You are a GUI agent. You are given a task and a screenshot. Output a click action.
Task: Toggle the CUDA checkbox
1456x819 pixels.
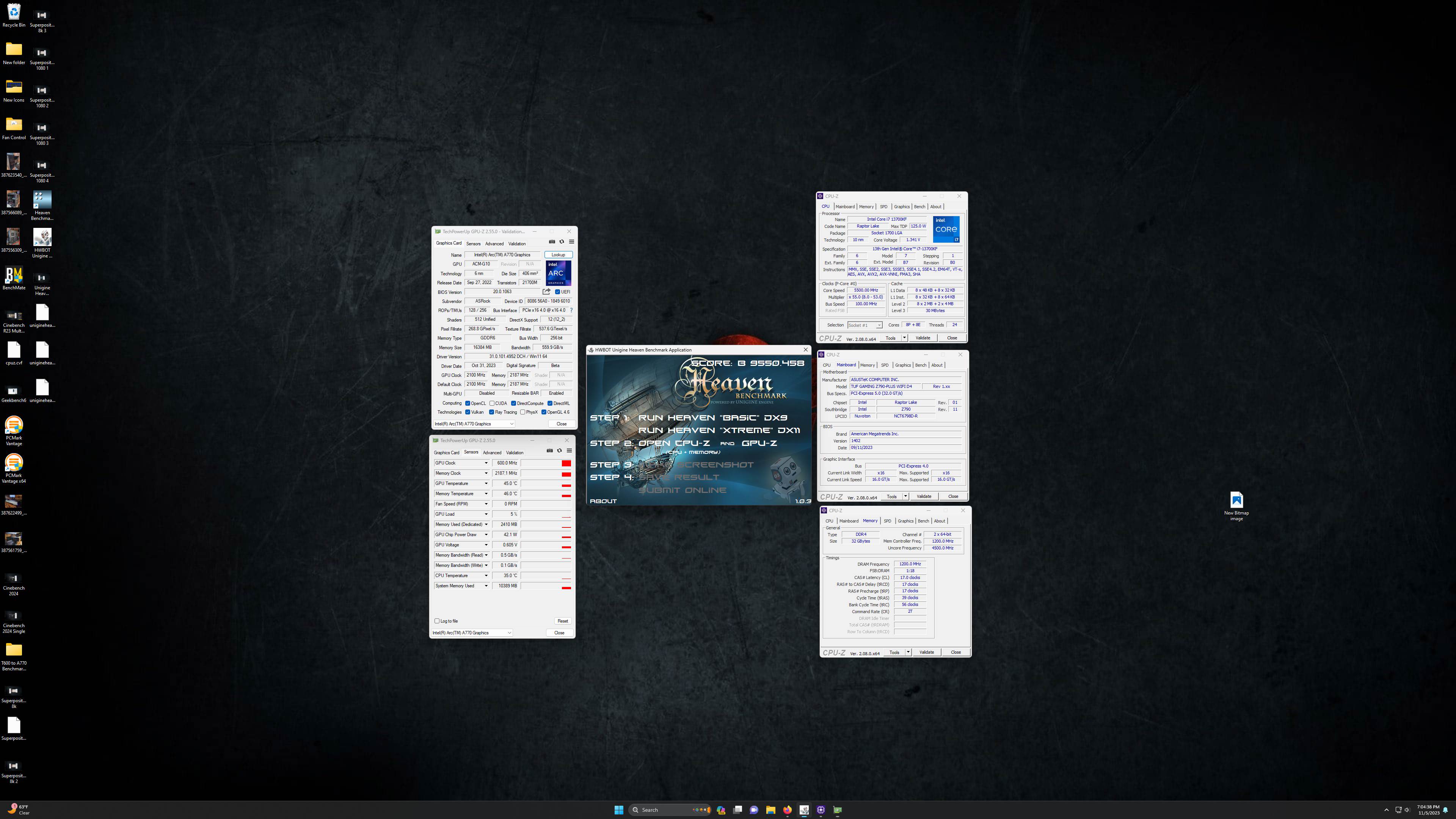[492, 403]
